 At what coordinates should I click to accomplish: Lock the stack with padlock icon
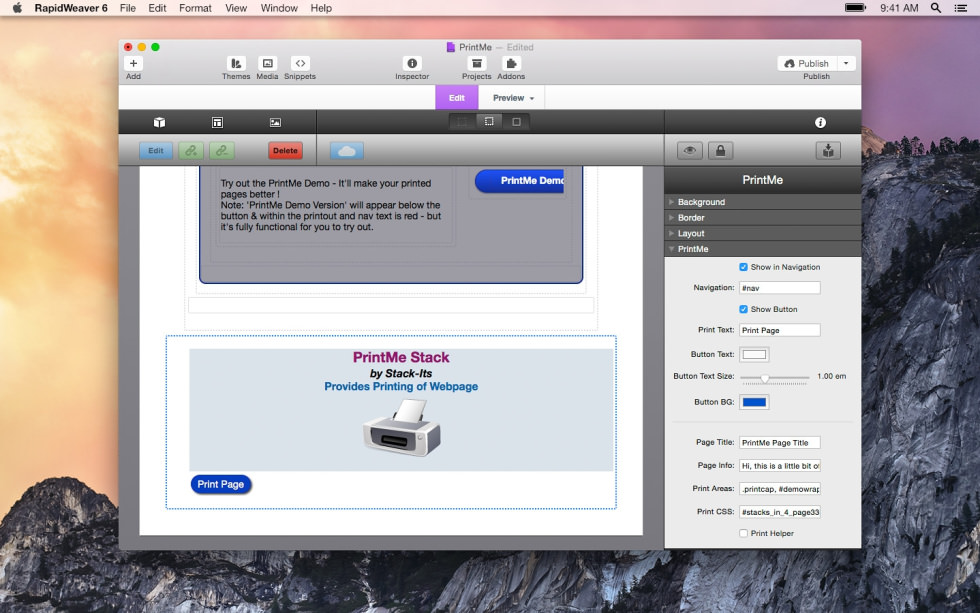coord(721,151)
